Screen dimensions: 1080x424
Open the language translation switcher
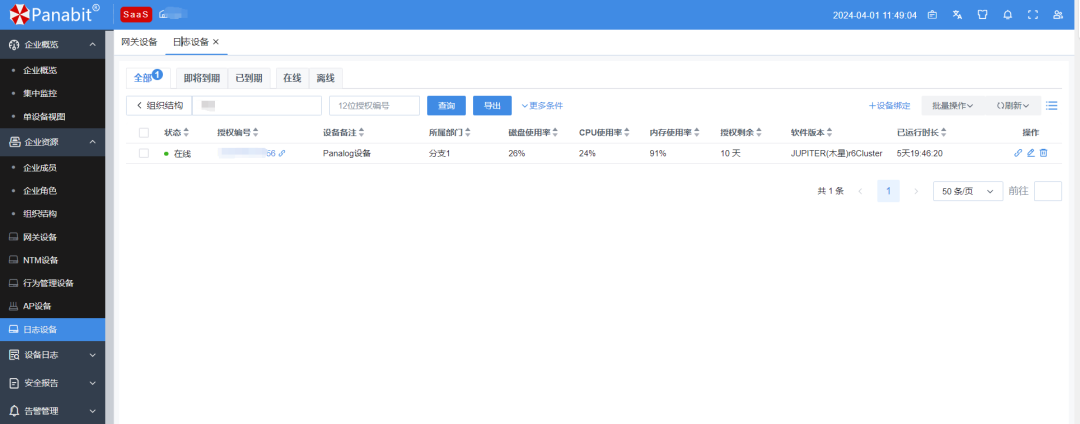click(x=957, y=14)
